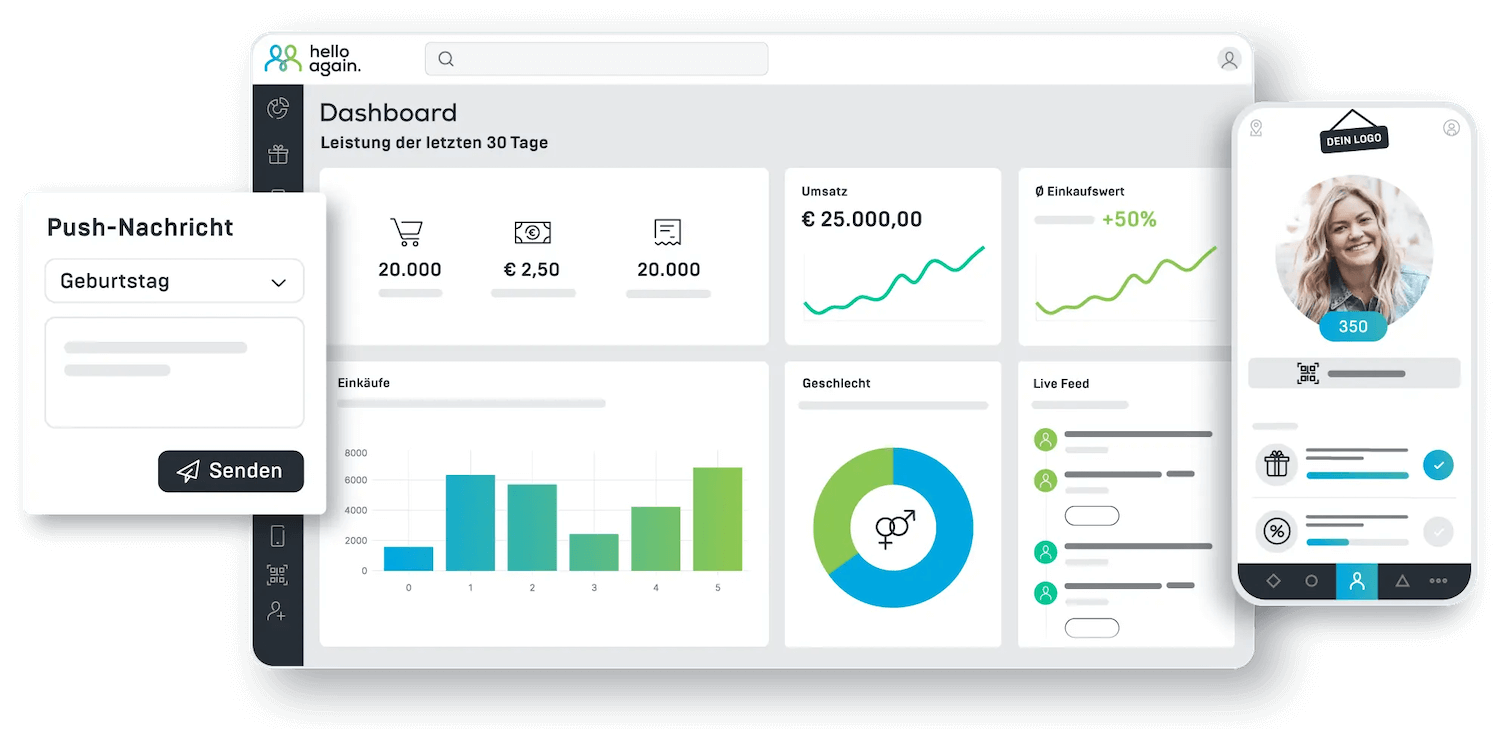Switch to the person tab in the phone app

[x=1356, y=581]
